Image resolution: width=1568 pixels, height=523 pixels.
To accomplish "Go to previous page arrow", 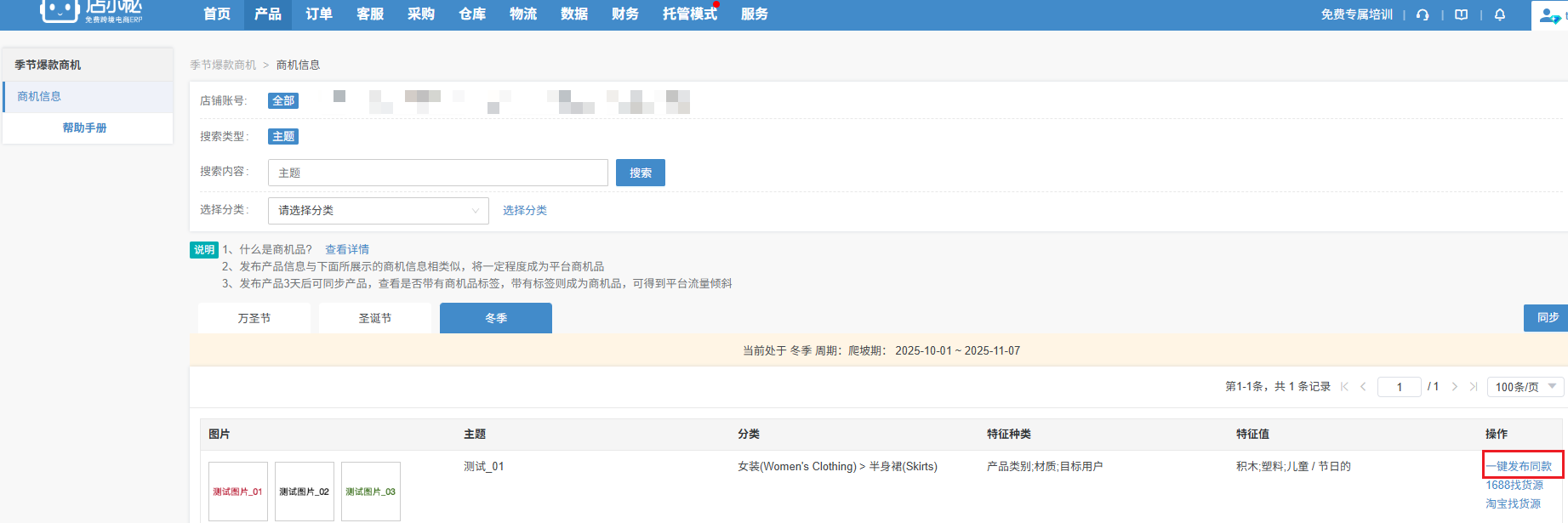I will [x=1363, y=387].
